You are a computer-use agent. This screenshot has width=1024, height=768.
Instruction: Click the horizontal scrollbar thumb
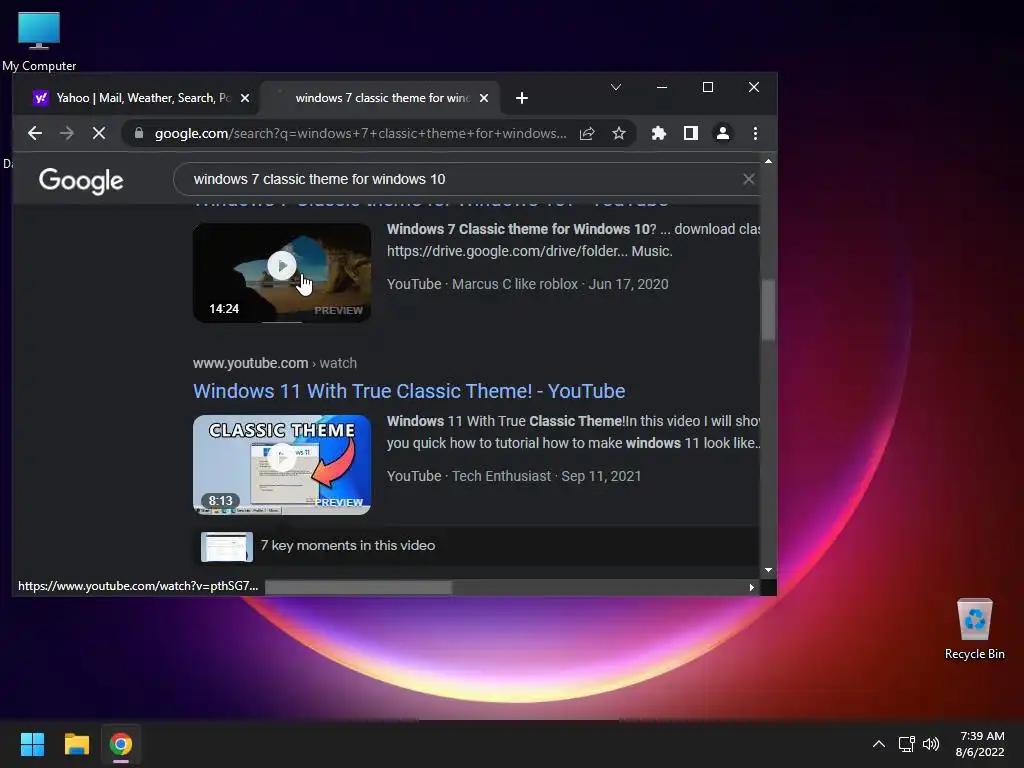pyautogui.click(x=358, y=587)
